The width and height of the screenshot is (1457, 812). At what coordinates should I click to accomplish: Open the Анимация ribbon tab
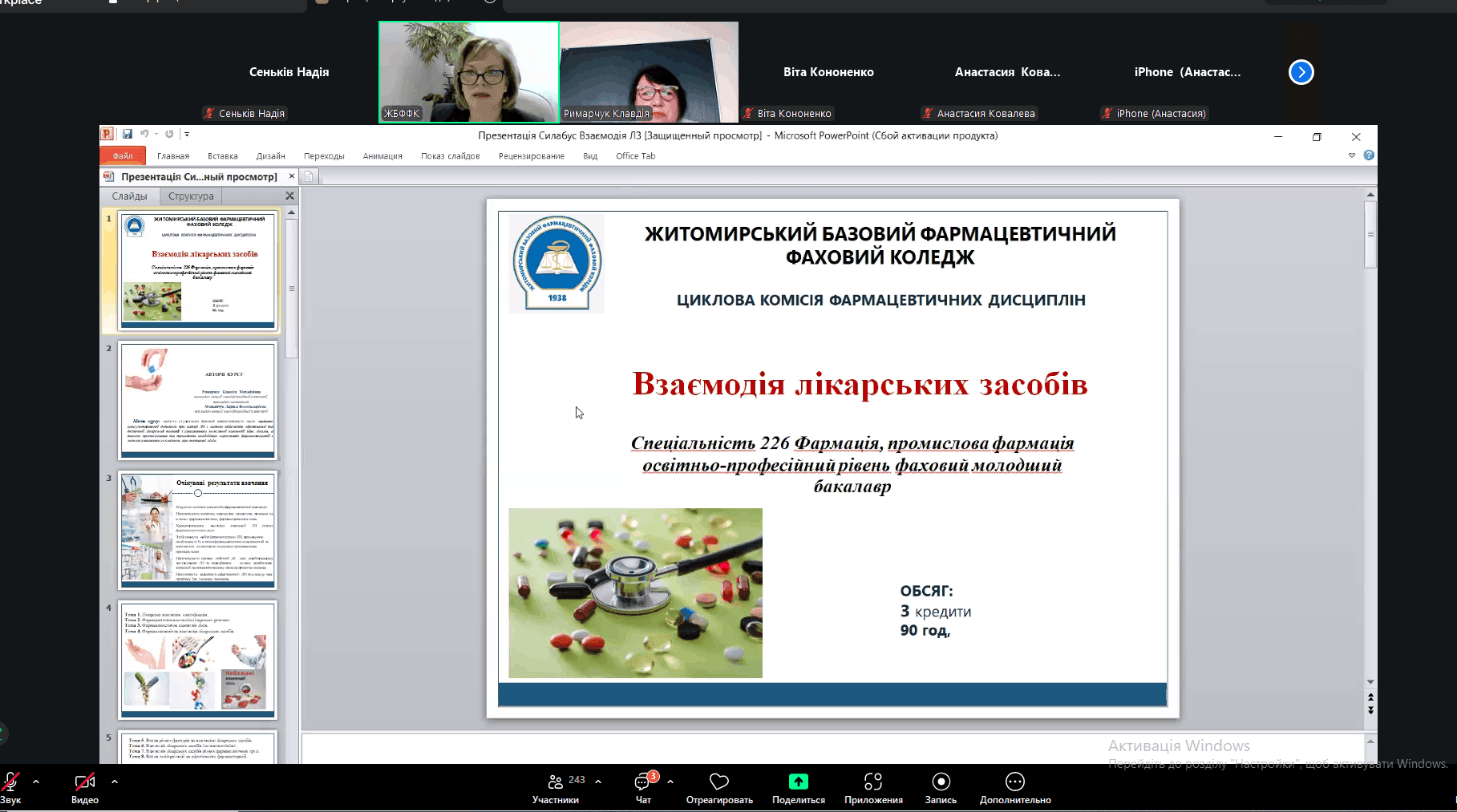[382, 156]
